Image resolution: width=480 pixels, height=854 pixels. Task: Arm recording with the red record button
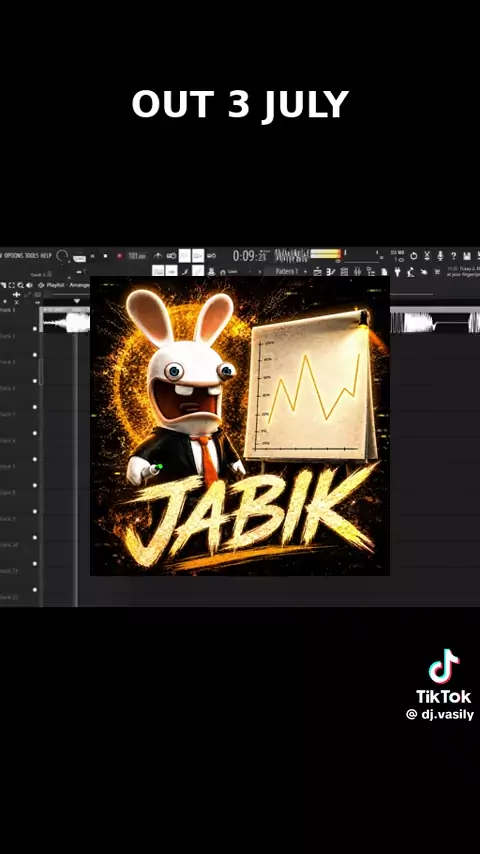(x=119, y=256)
